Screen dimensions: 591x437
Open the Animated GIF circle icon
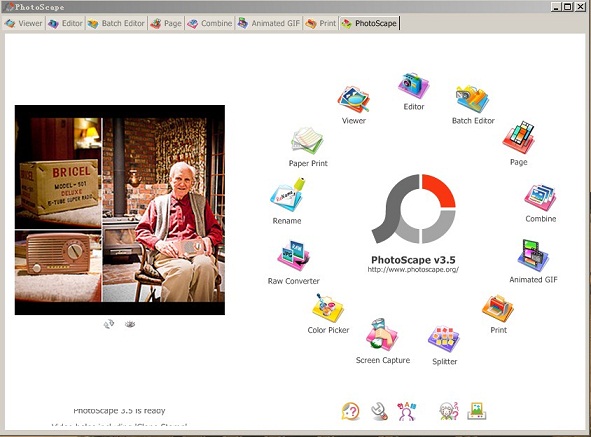point(533,256)
